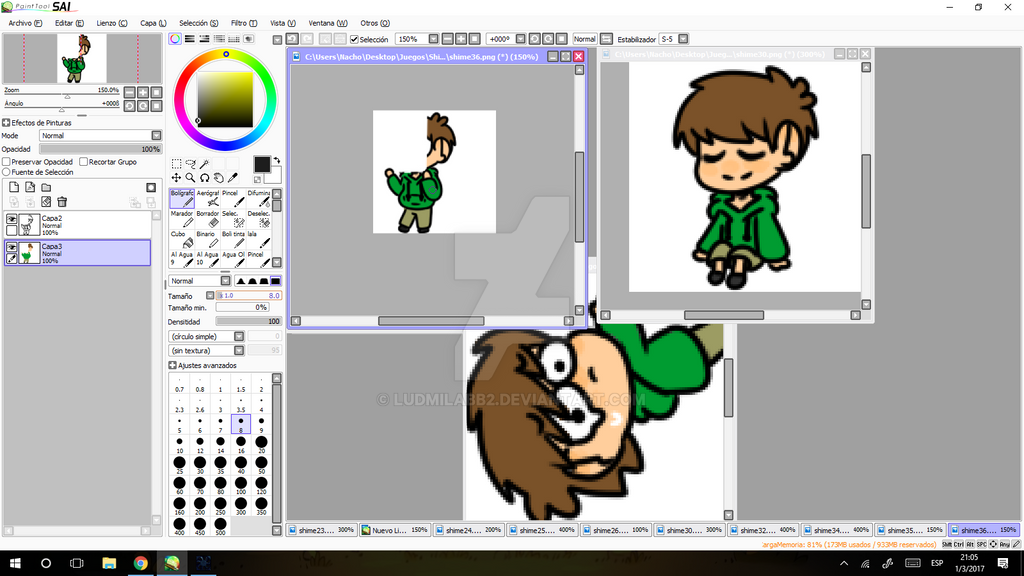Click the black foreground color swatch
1024x576 pixels.
[x=262, y=165]
